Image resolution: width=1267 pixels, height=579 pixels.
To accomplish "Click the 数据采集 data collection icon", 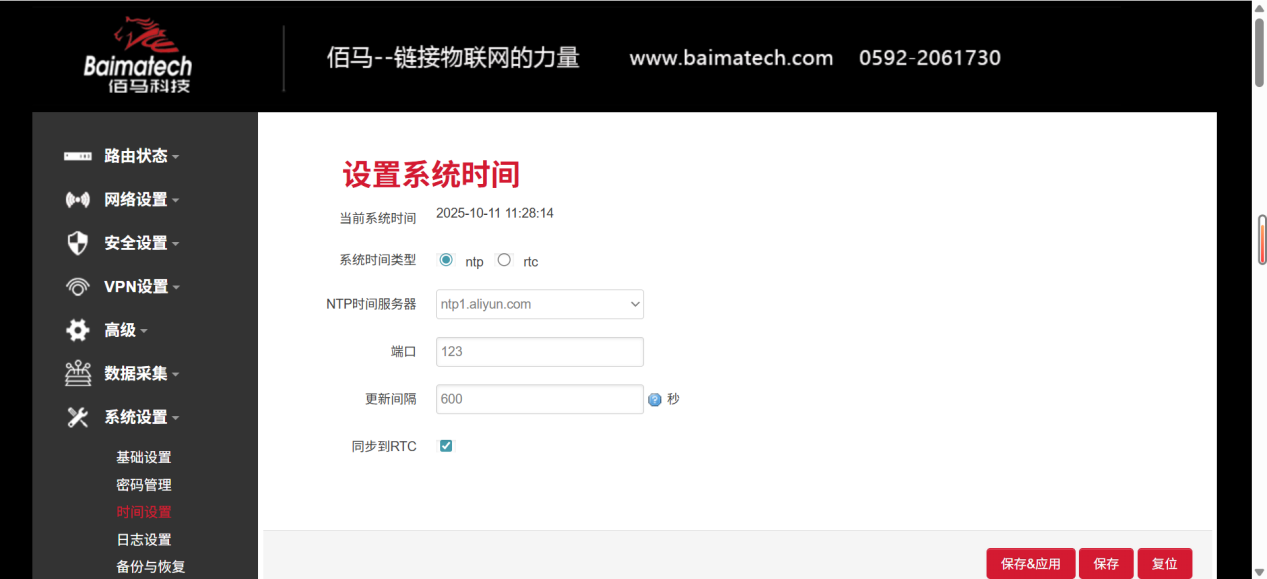I will pyautogui.click(x=78, y=373).
